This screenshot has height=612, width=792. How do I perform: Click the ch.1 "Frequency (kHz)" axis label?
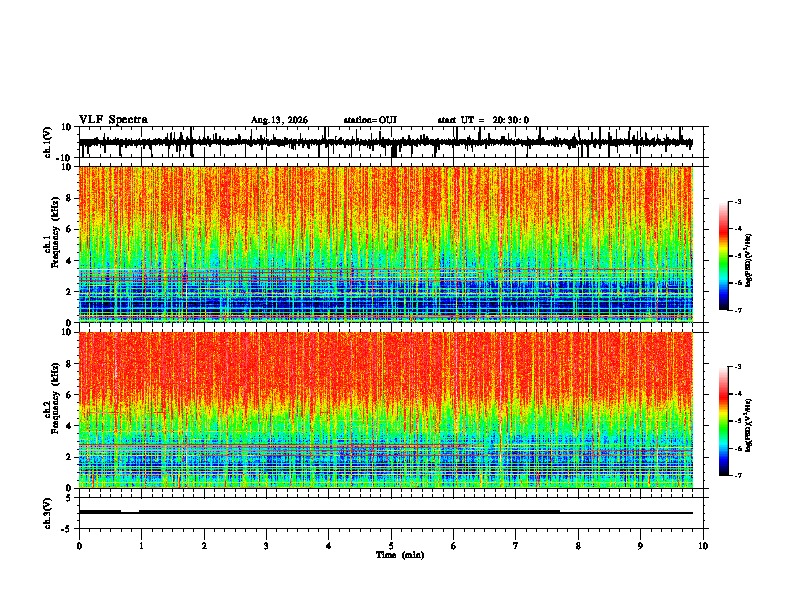click(56, 233)
